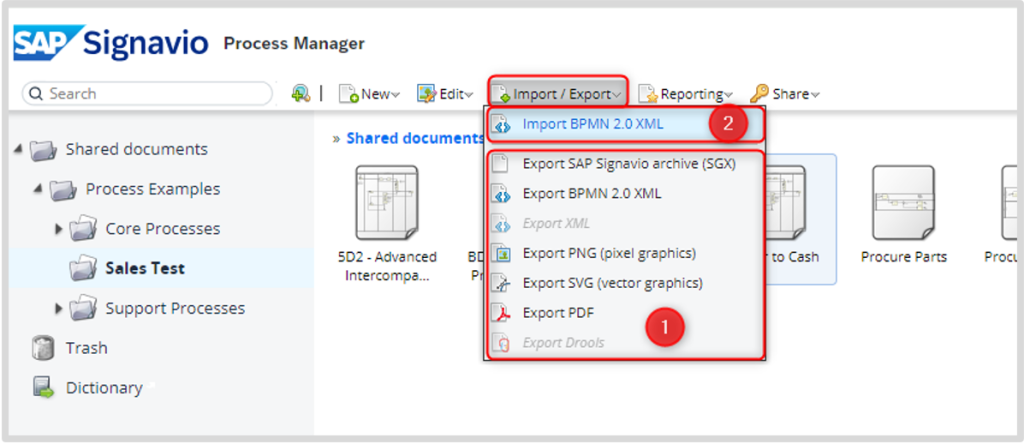Choose Export SAP Signavio archive (SGX)
This screenshot has width=1024, height=444.
click(x=625, y=164)
